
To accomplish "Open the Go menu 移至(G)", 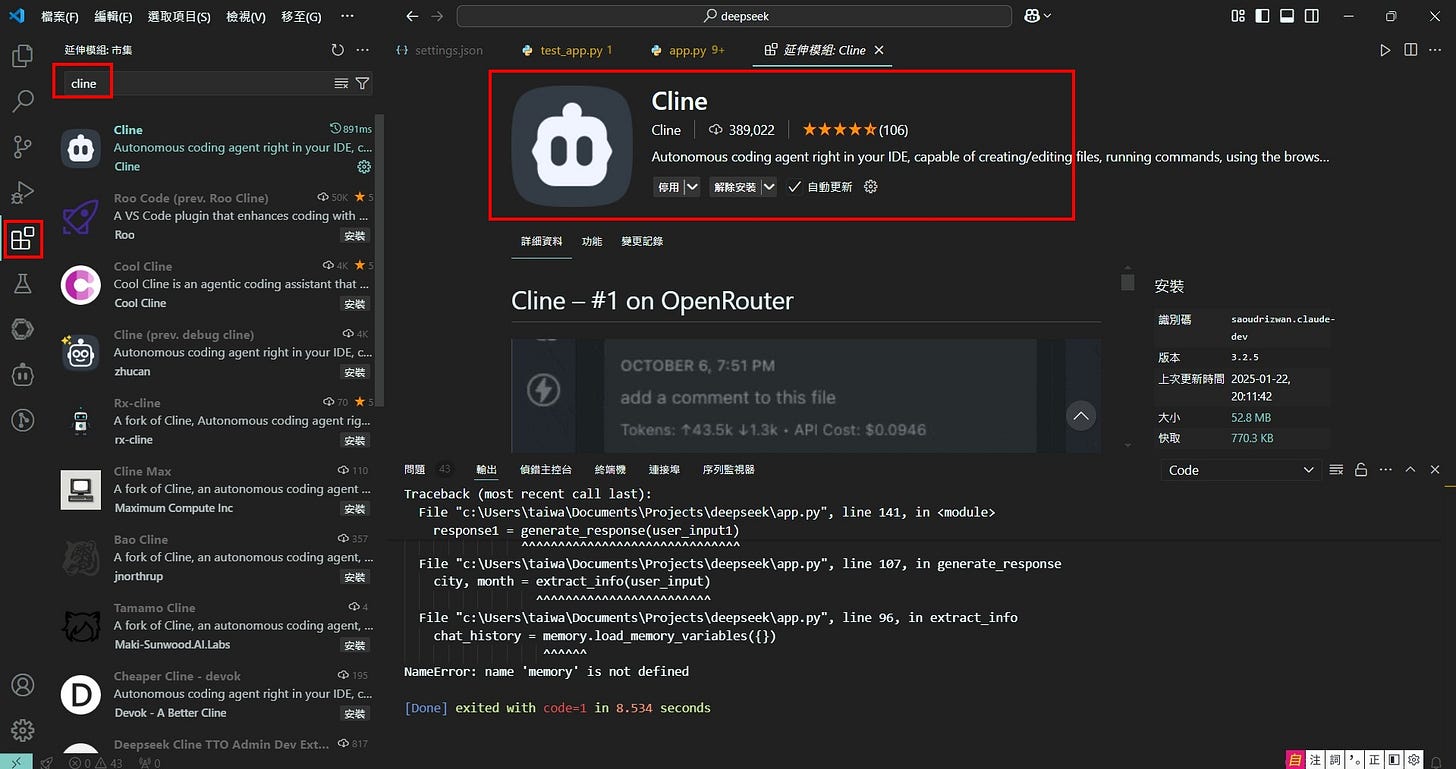I will (301, 17).
